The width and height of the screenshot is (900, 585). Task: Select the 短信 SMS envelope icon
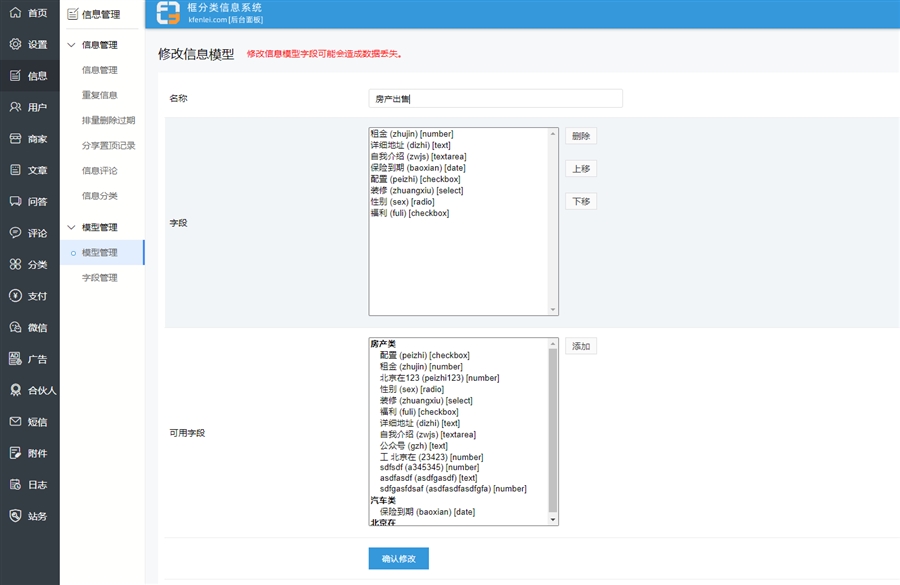pos(15,422)
